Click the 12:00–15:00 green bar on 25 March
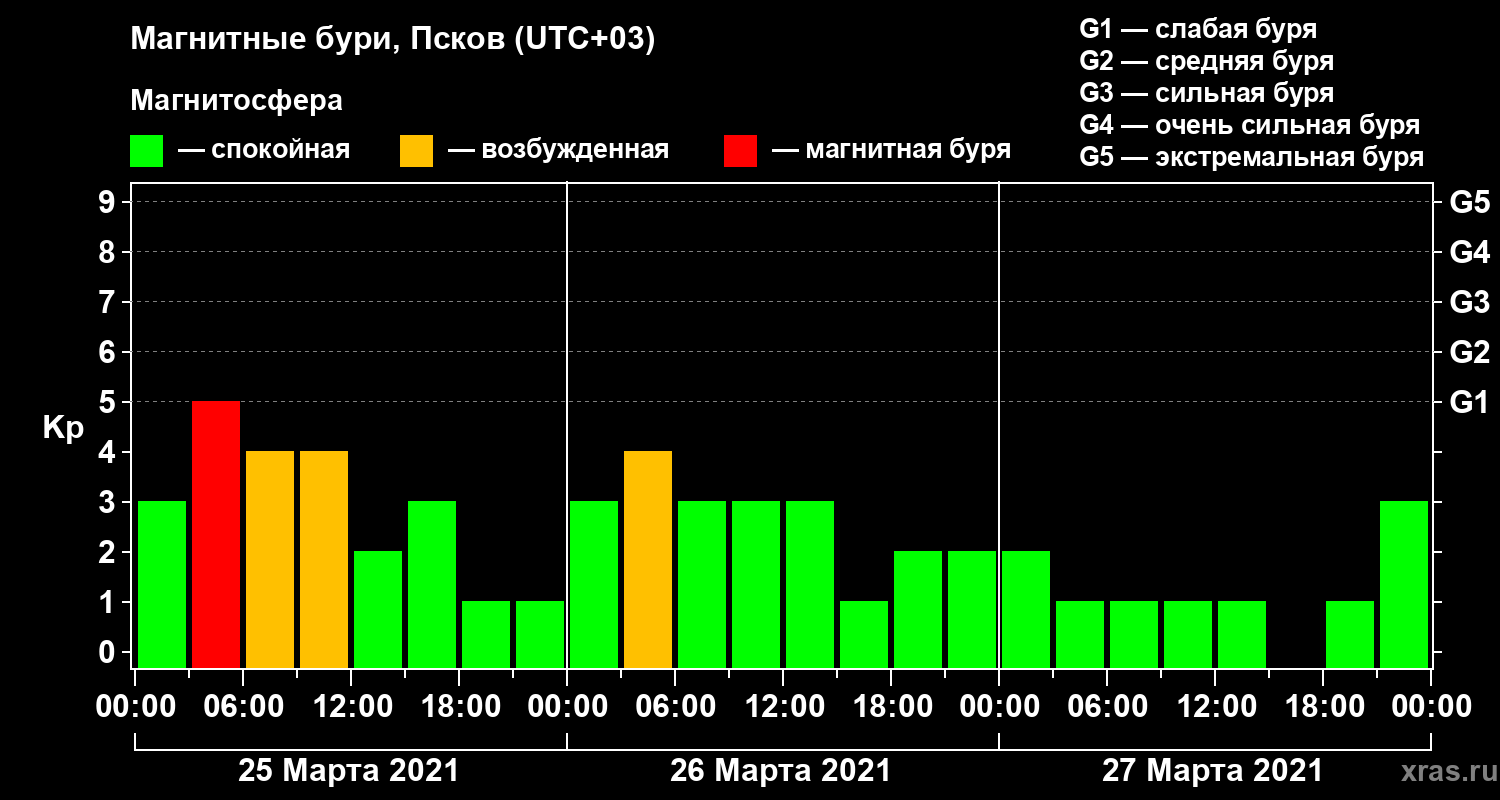Image resolution: width=1500 pixels, height=800 pixels. [378, 609]
